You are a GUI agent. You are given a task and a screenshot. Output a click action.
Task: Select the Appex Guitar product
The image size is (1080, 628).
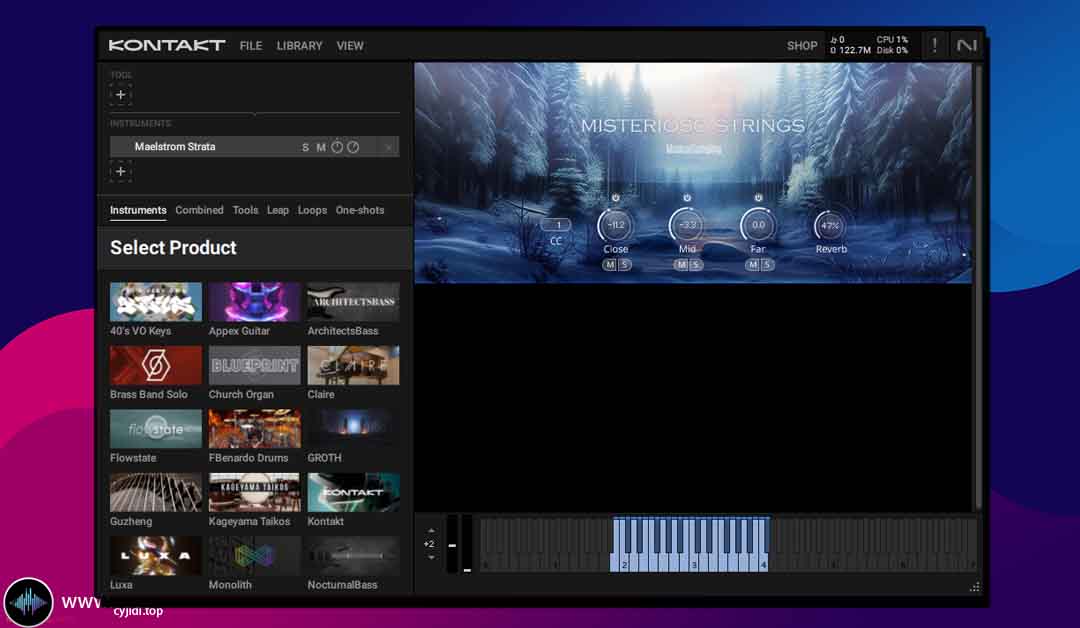point(254,309)
